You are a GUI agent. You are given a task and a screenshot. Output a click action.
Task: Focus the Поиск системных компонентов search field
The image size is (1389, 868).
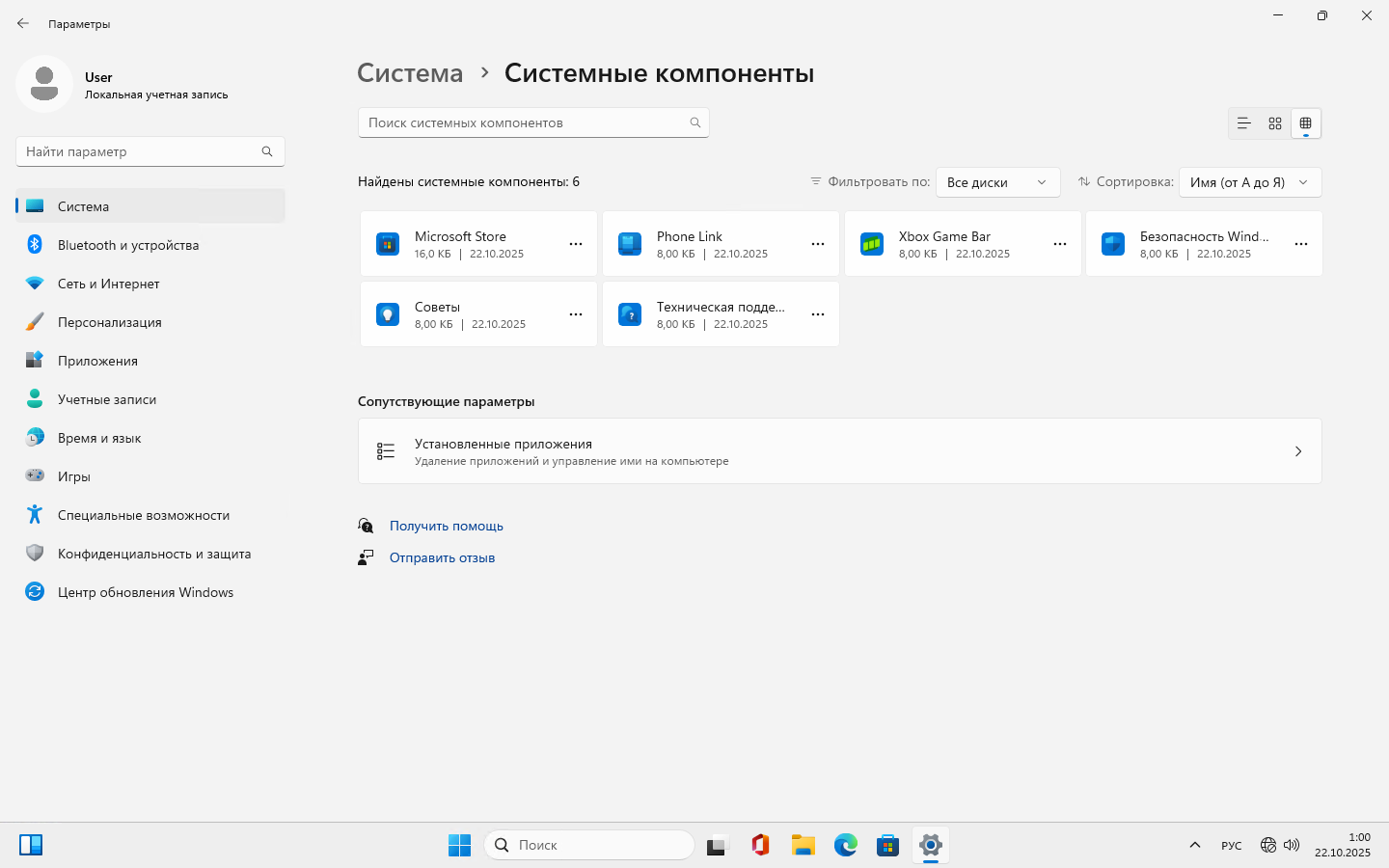[x=526, y=122]
